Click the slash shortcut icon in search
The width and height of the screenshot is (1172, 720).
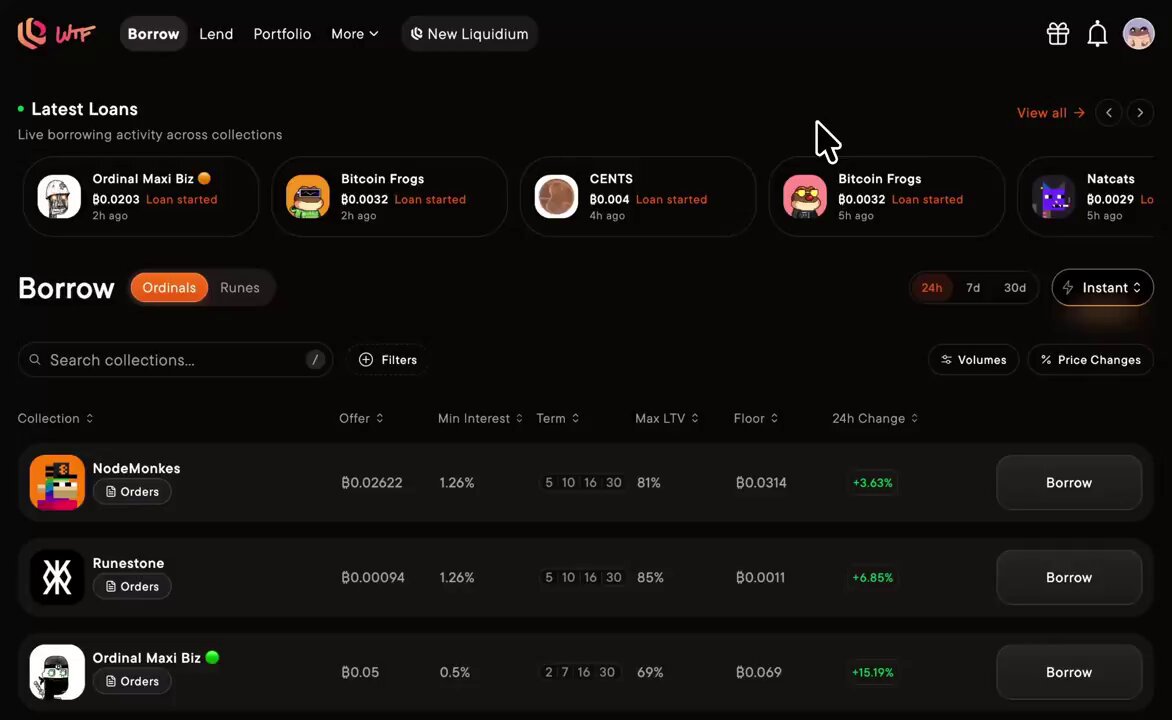tap(315, 360)
